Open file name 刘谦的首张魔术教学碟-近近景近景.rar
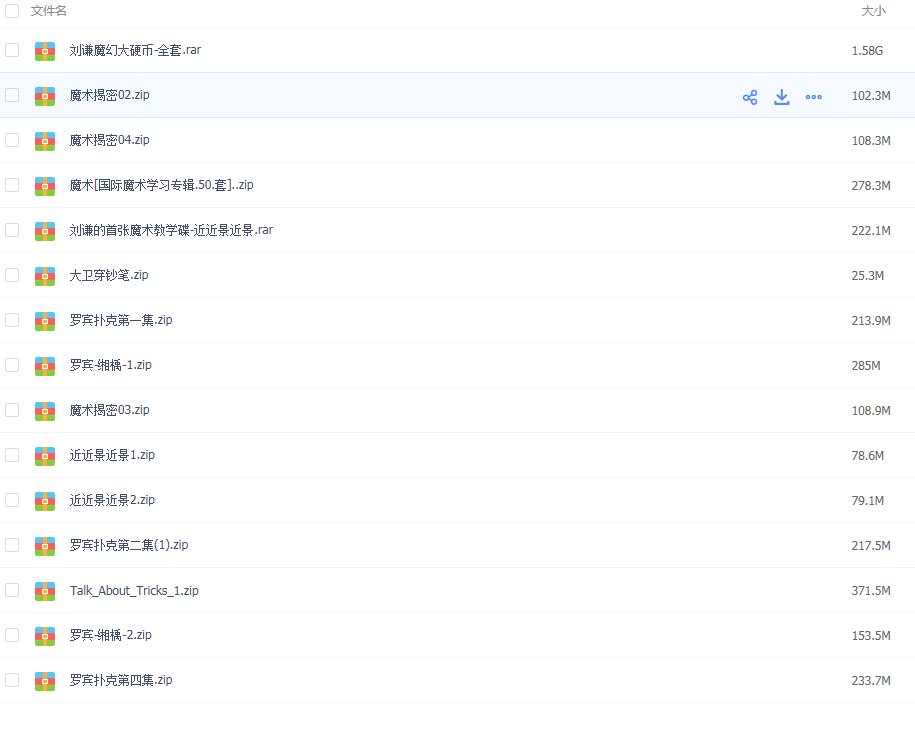This screenshot has width=915, height=732. 171,230
